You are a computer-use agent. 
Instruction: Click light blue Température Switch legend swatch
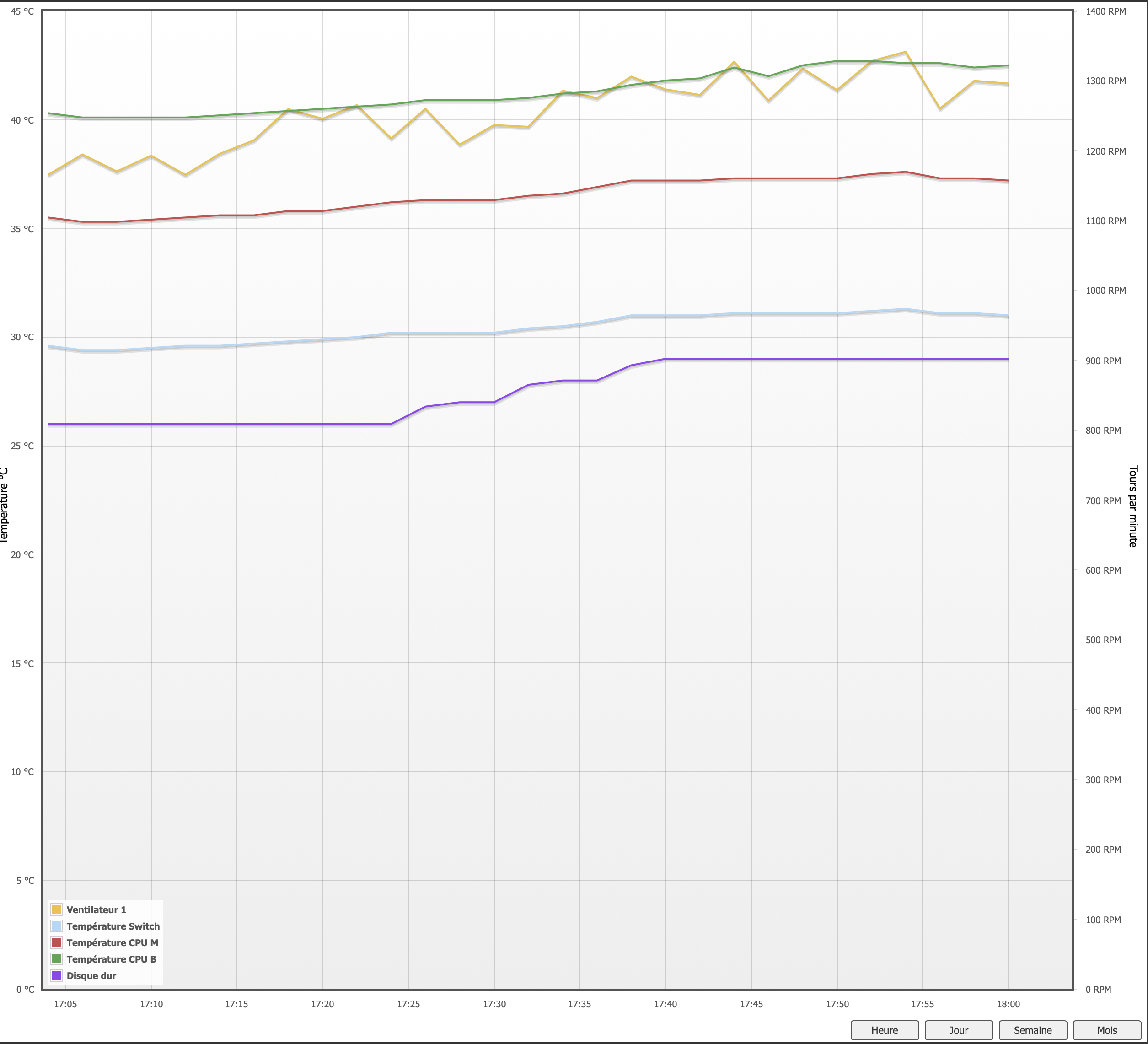(x=56, y=926)
